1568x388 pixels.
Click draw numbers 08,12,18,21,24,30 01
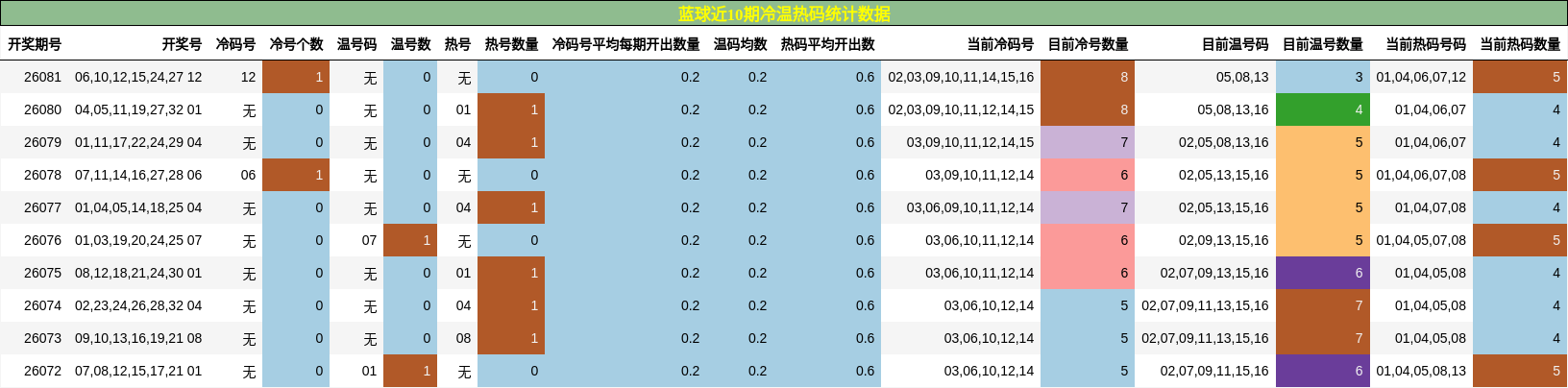[x=138, y=273]
